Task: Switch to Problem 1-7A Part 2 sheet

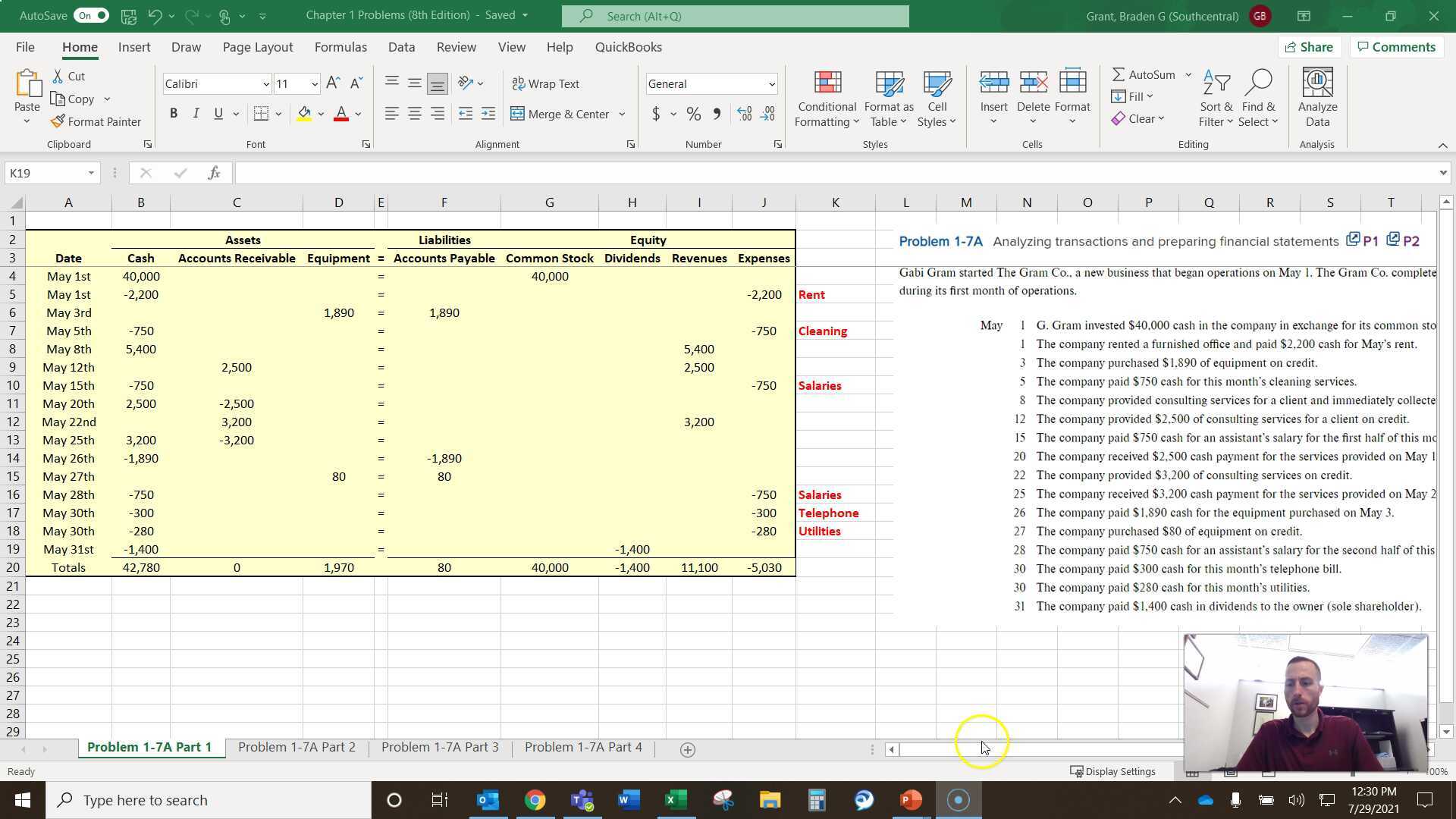Action: [x=297, y=747]
